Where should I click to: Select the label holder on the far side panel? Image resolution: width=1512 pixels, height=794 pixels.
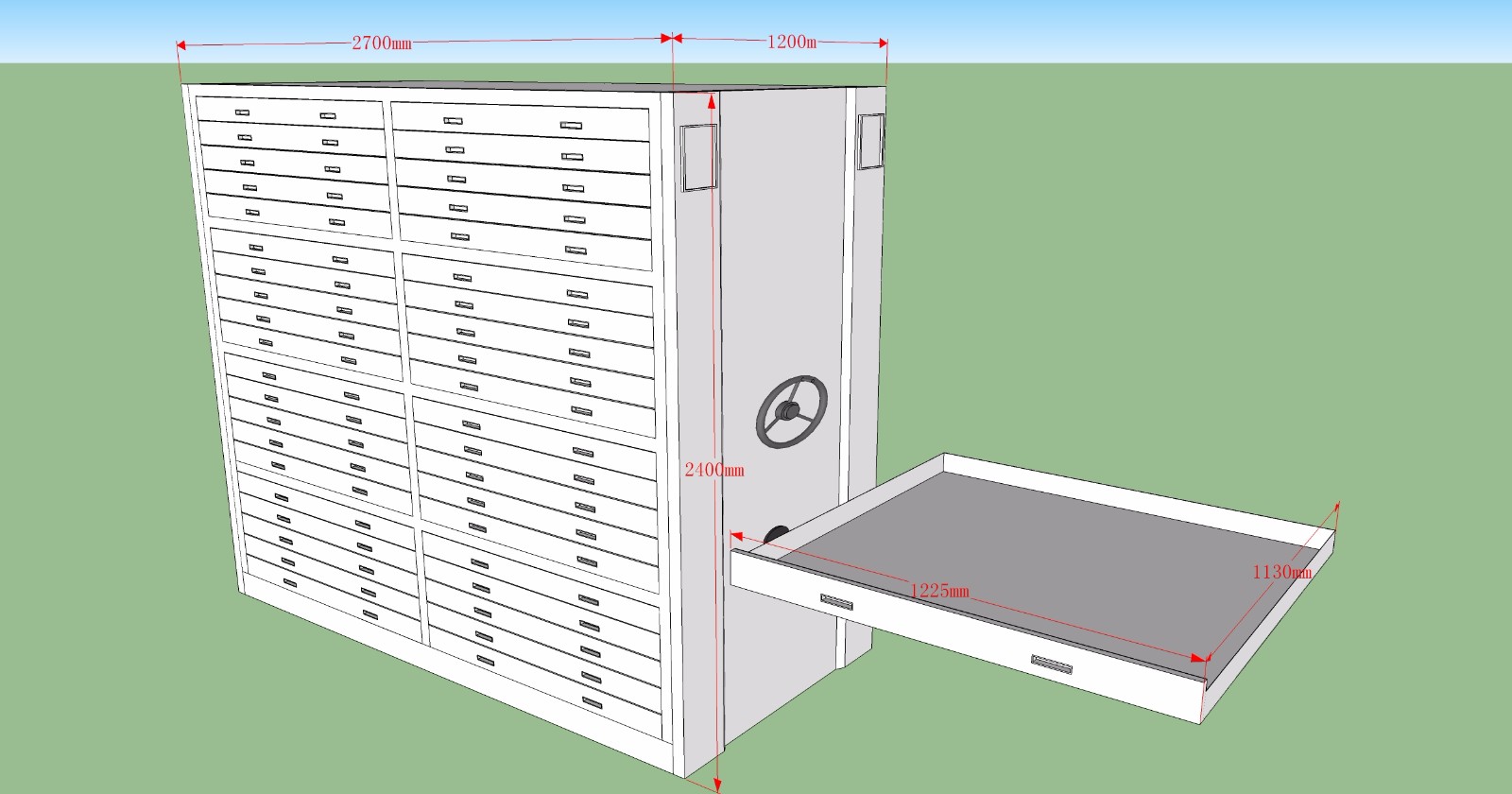(x=870, y=142)
